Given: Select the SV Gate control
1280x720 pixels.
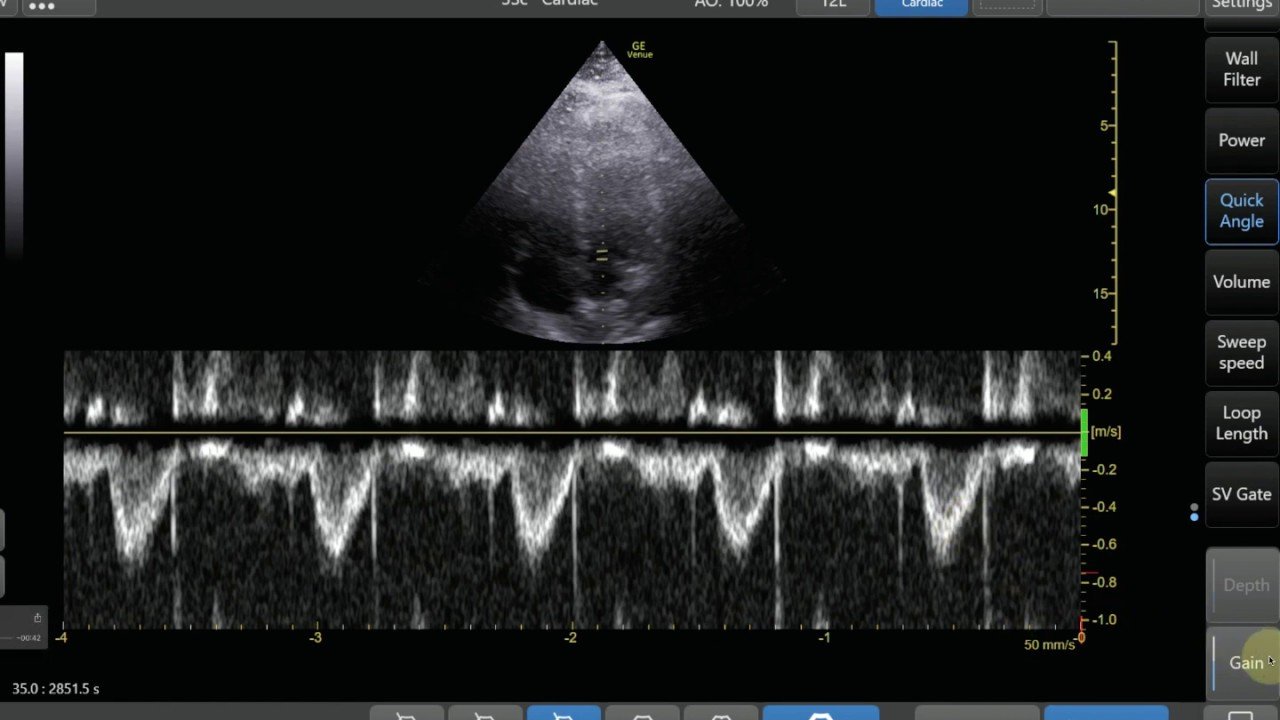Looking at the screenshot, I should click(1241, 494).
